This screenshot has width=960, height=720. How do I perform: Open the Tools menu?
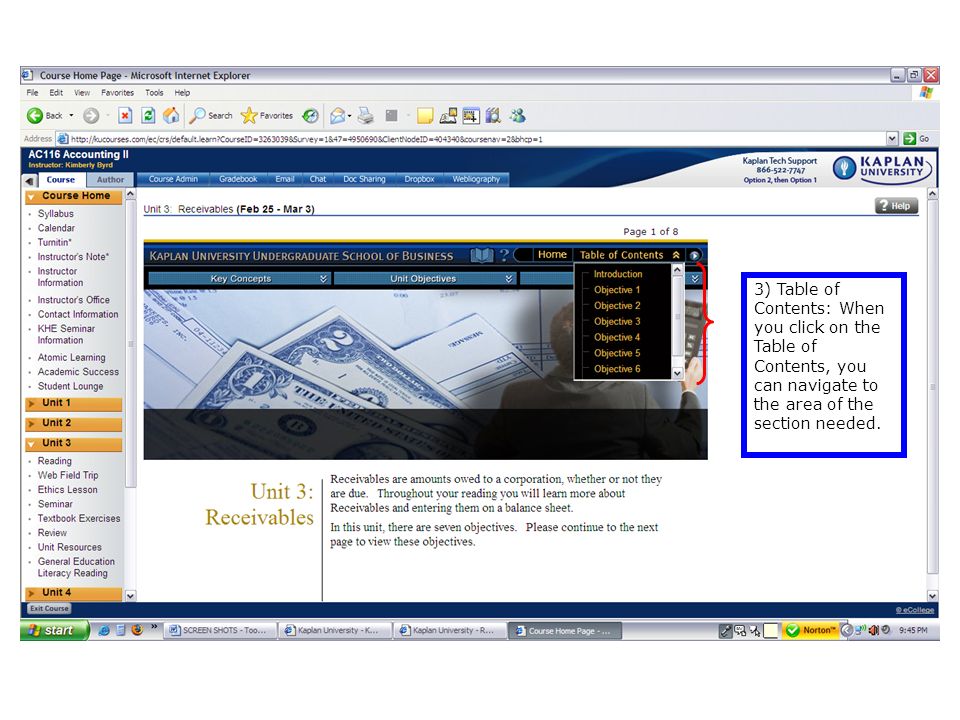(154, 92)
